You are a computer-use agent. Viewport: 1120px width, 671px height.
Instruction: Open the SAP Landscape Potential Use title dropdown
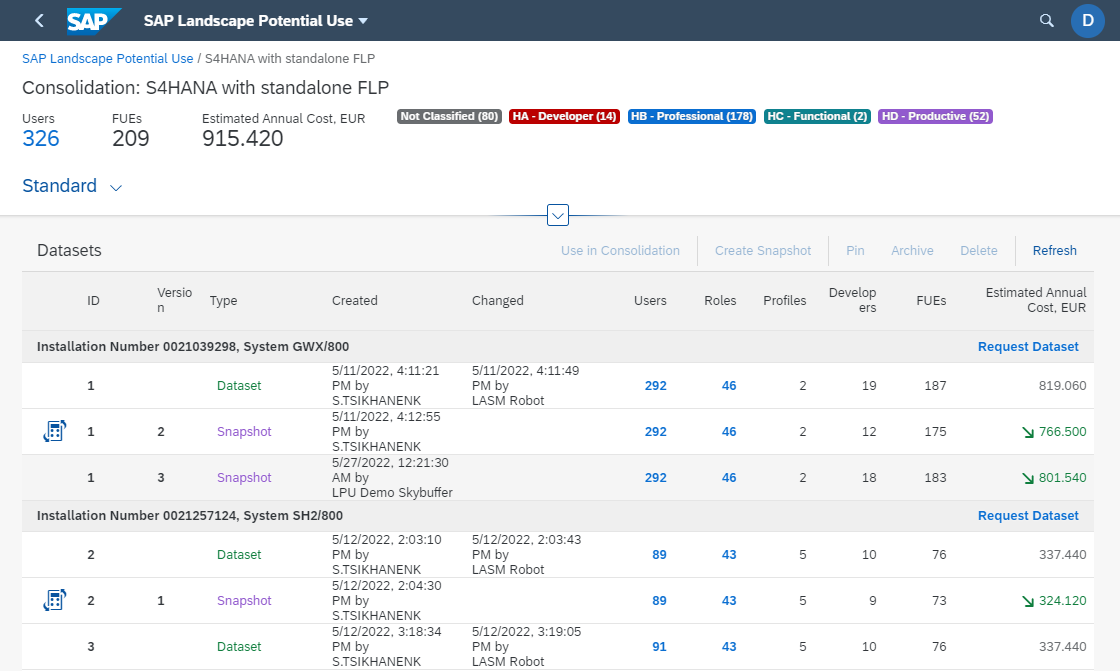tap(256, 21)
